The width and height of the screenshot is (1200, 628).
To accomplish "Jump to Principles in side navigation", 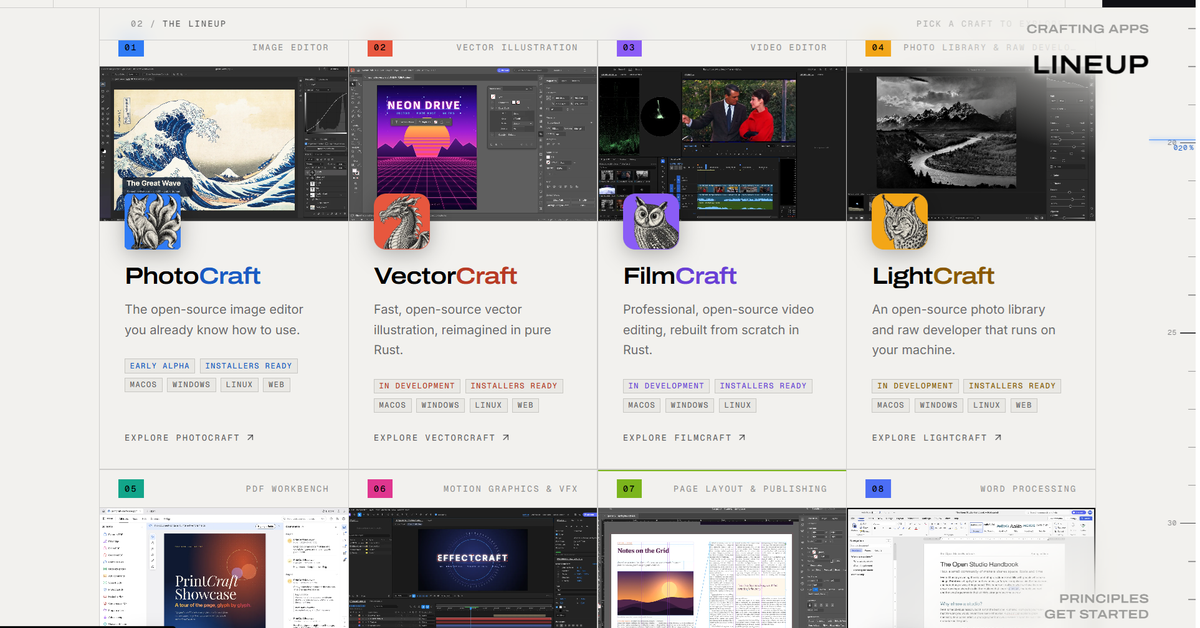I will point(1104,598).
